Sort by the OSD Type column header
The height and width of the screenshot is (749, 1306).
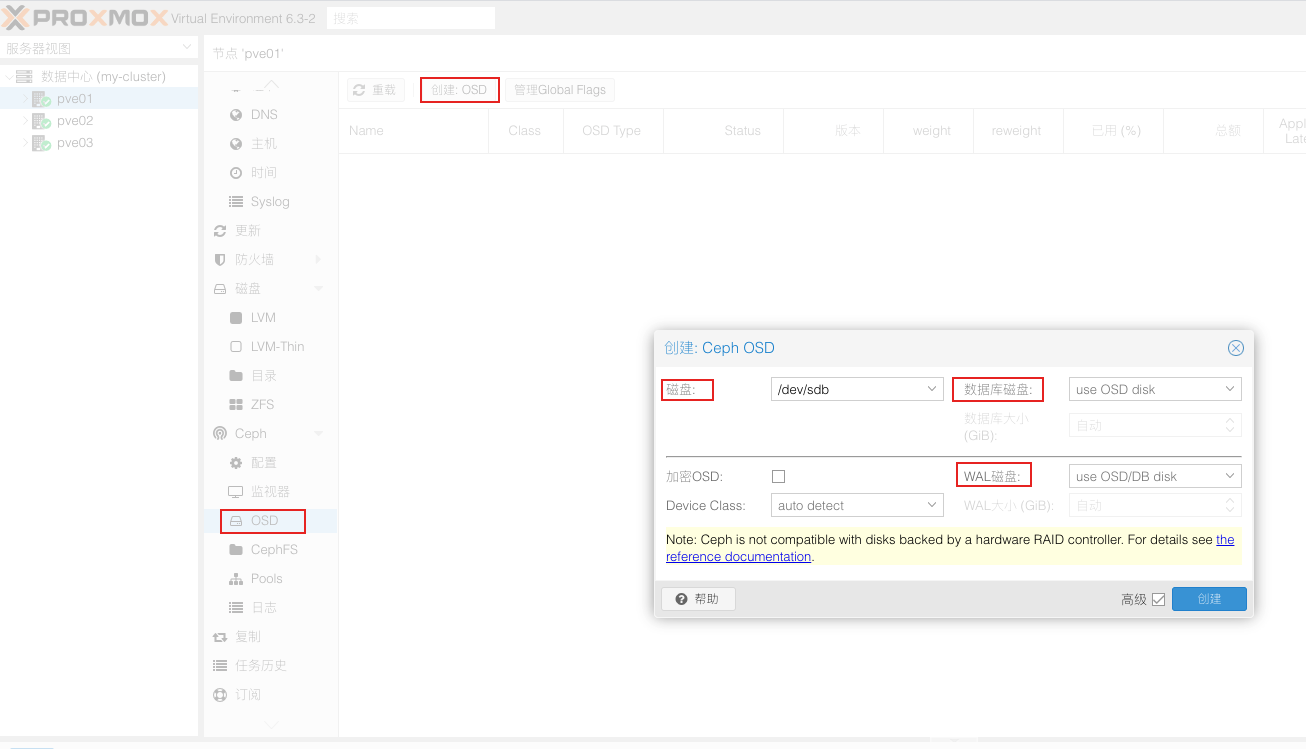click(611, 131)
